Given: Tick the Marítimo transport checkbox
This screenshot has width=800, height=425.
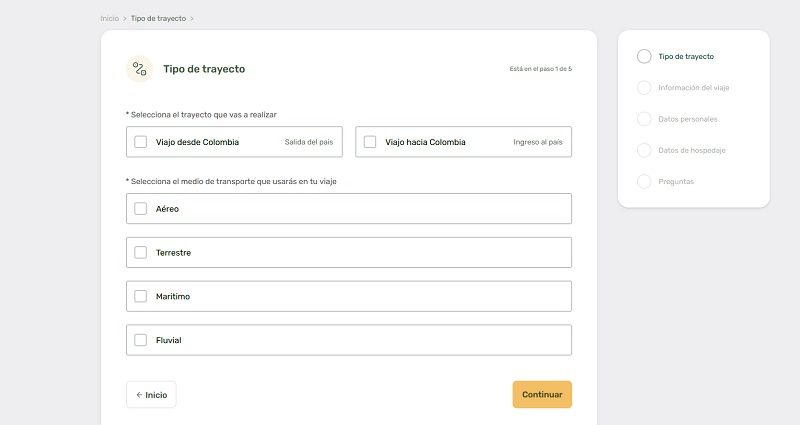Looking at the screenshot, I should [141, 297].
